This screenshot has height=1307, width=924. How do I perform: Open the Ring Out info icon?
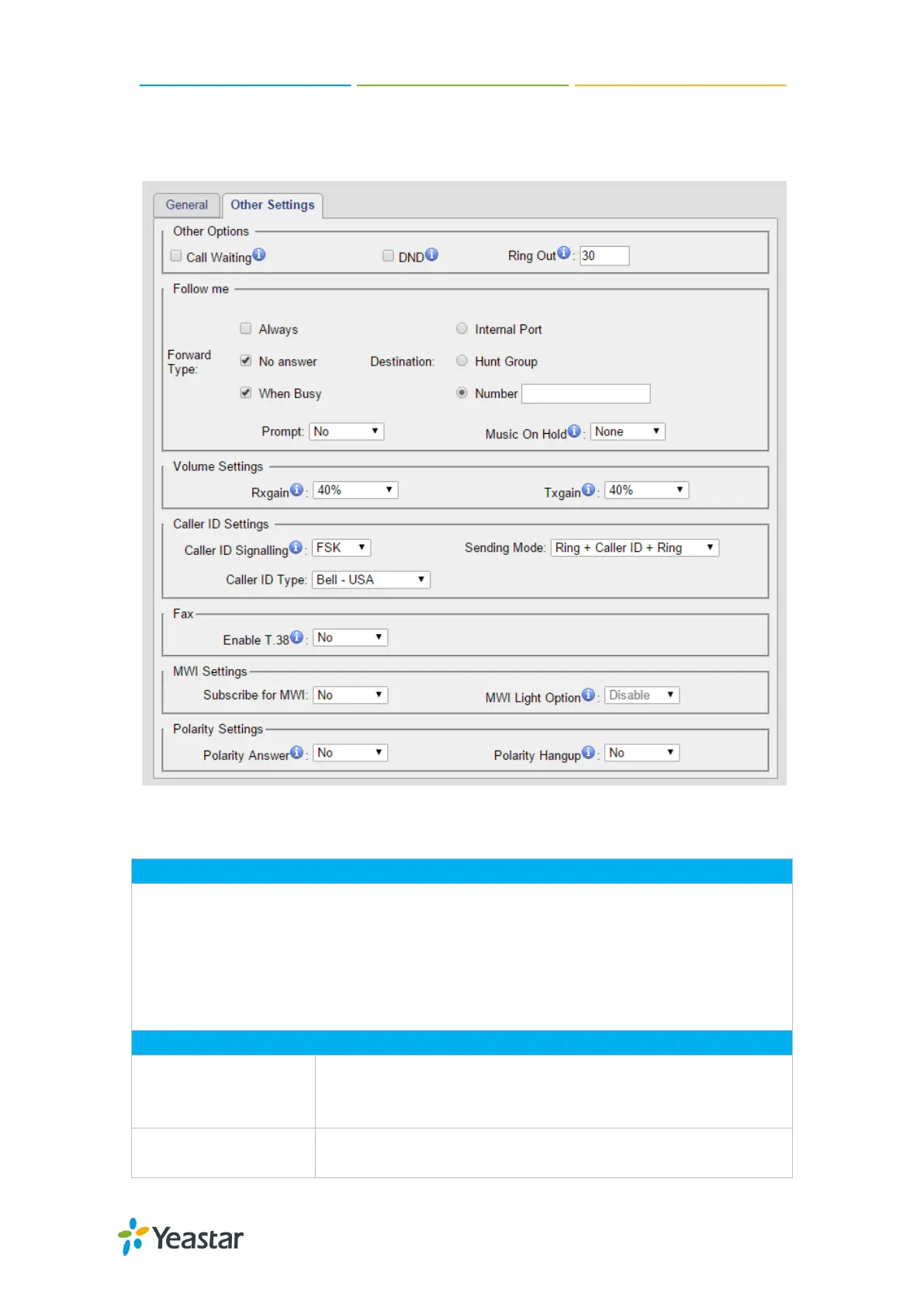click(x=564, y=252)
